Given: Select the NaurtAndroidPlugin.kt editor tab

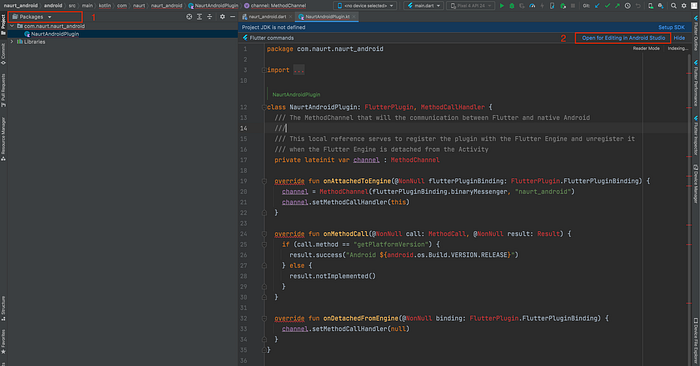Looking at the screenshot, I should pyautogui.click(x=327, y=17).
